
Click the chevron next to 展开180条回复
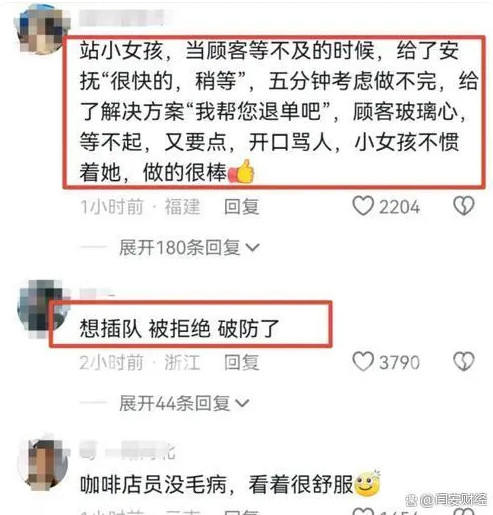click(252, 248)
